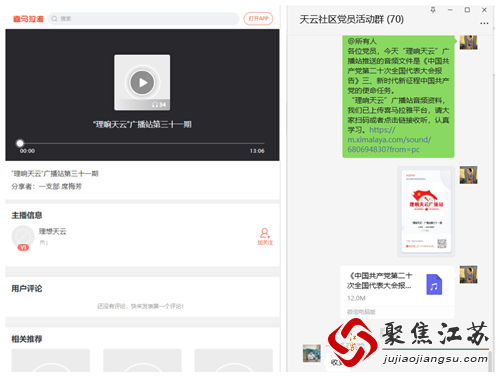The height and width of the screenshot is (377, 500).
Task: Click the search field in Ximalaya header
Action: pos(144,19)
